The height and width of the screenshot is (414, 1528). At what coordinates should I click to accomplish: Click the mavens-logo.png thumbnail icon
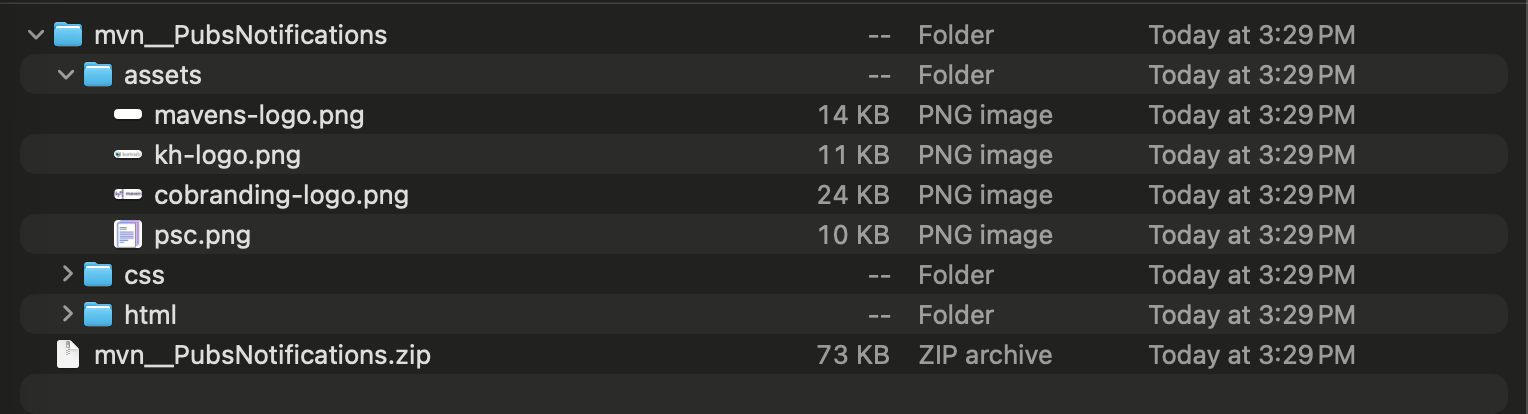click(x=128, y=115)
